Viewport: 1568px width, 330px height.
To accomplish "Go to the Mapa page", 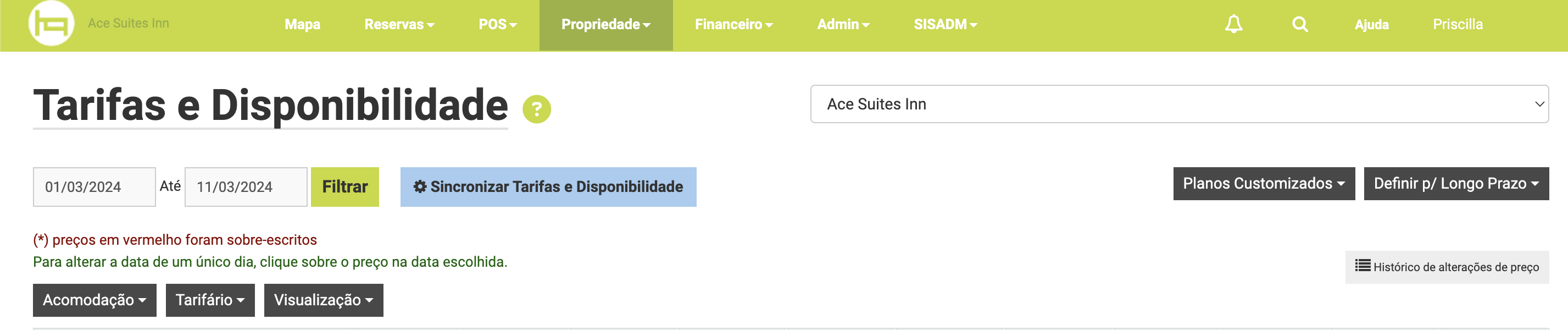I will click(x=303, y=24).
